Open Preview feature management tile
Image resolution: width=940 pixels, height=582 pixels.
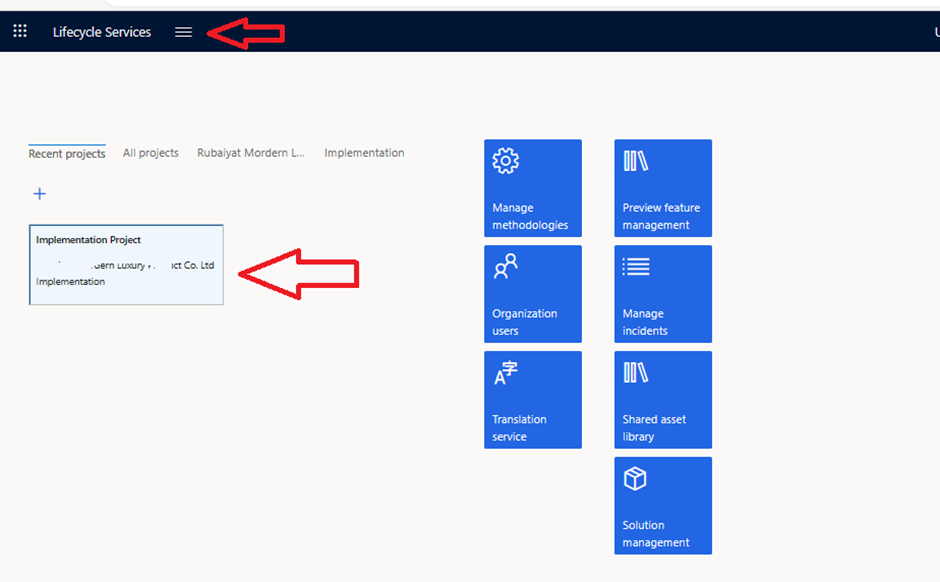click(x=663, y=188)
